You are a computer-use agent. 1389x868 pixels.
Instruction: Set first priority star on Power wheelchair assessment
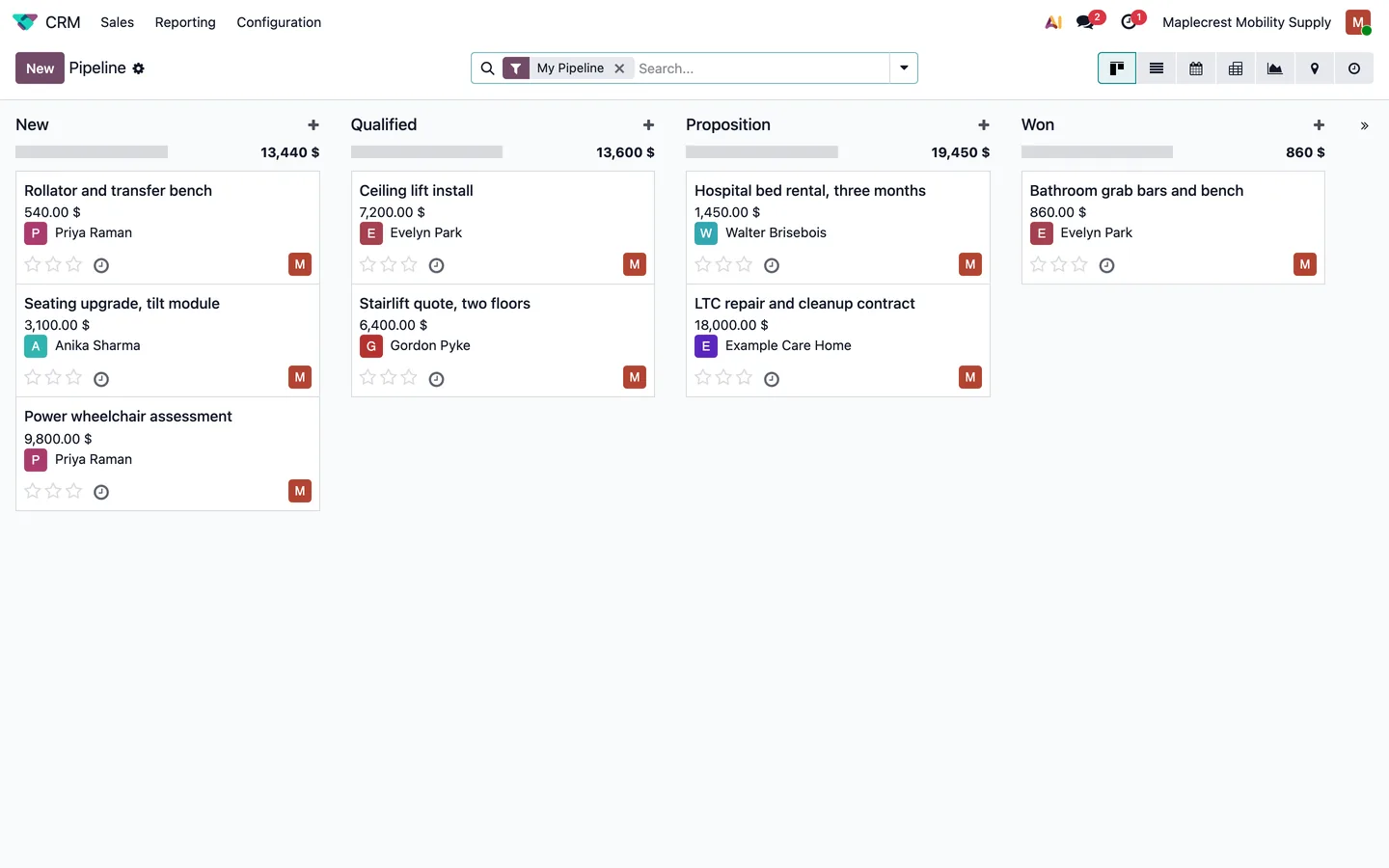click(33, 491)
